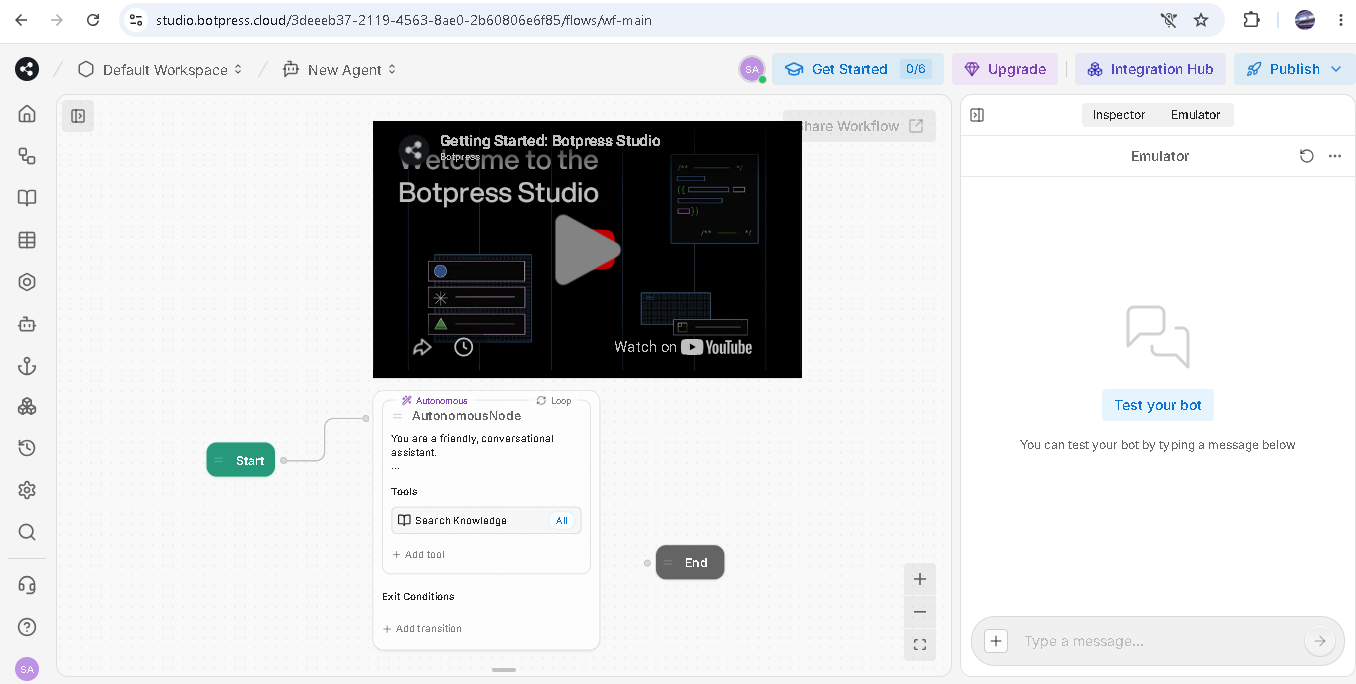Screen dimensions: 1356x684
Task: Click the Upgrade button
Action: tap(1005, 69)
